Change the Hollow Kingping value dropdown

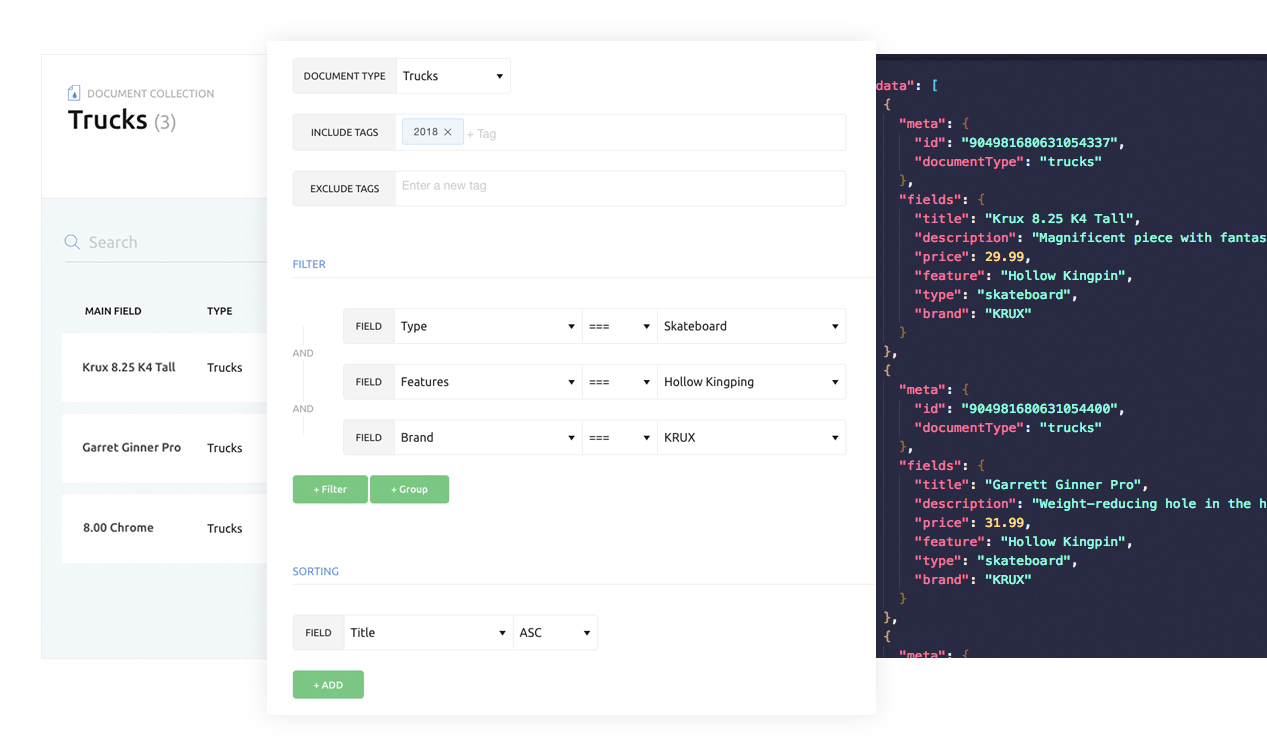pyautogui.click(x=750, y=382)
